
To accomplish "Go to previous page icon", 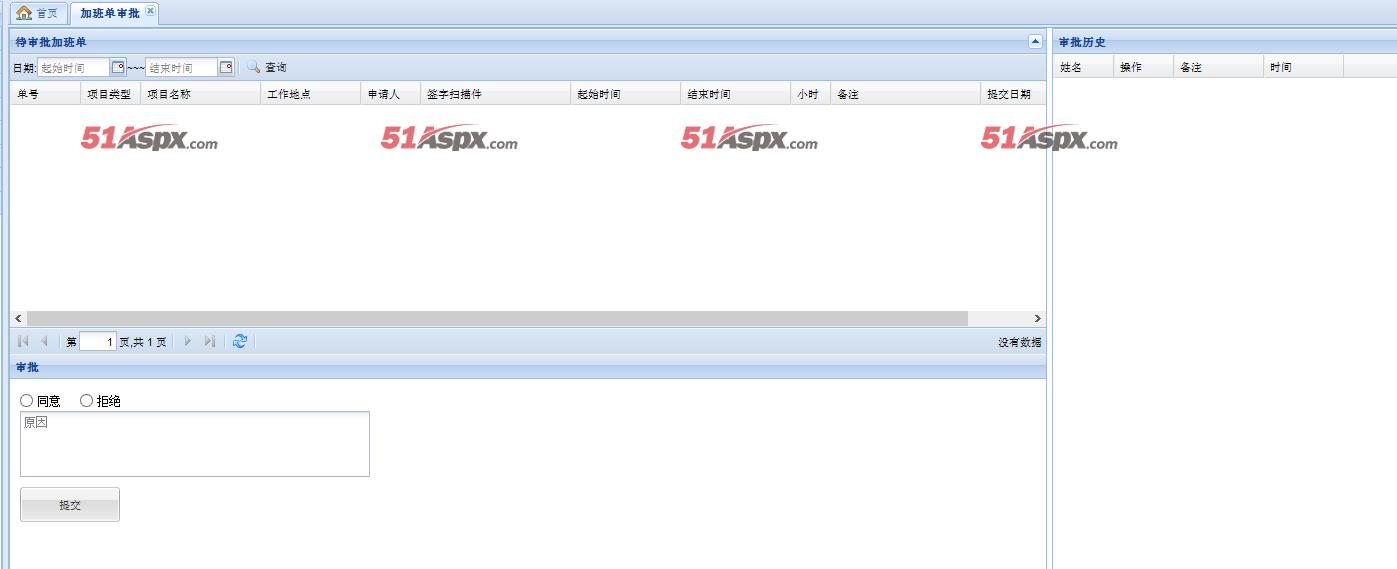I will coord(44,341).
